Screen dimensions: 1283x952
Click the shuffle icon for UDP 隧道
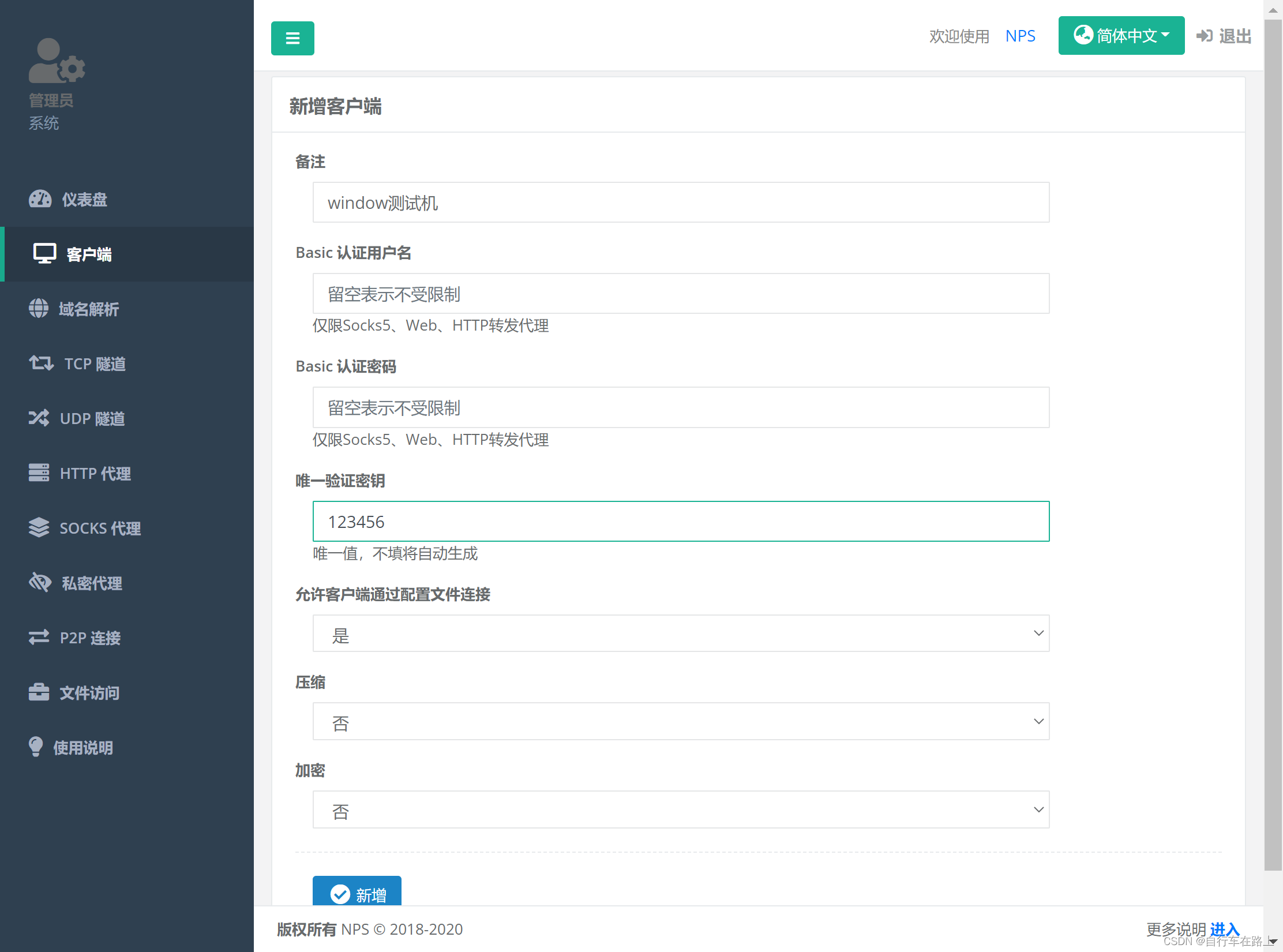click(x=39, y=418)
